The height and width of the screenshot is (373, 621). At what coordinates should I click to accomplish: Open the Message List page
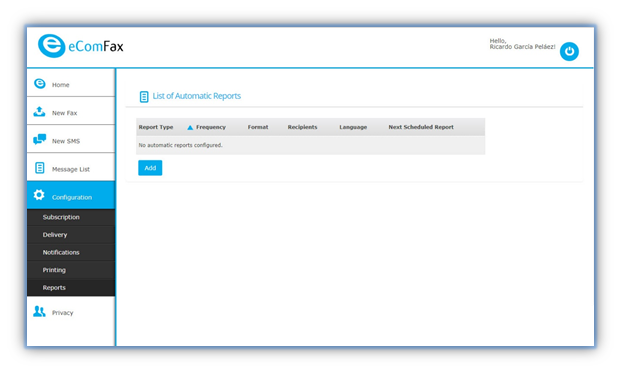tap(71, 167)
